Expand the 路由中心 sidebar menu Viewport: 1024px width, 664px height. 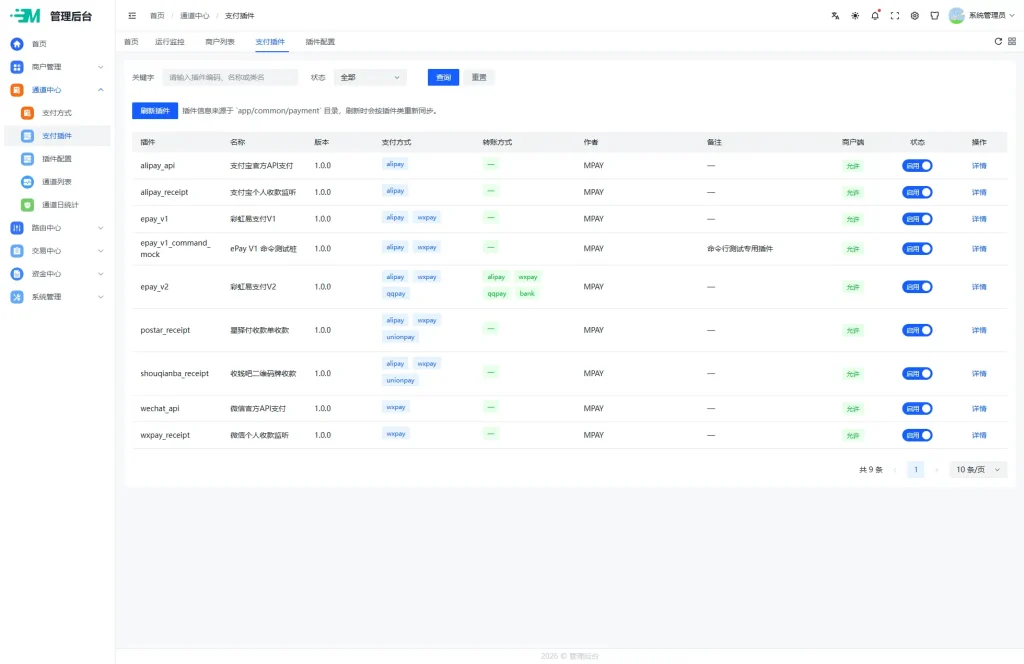tap(57, 228)
